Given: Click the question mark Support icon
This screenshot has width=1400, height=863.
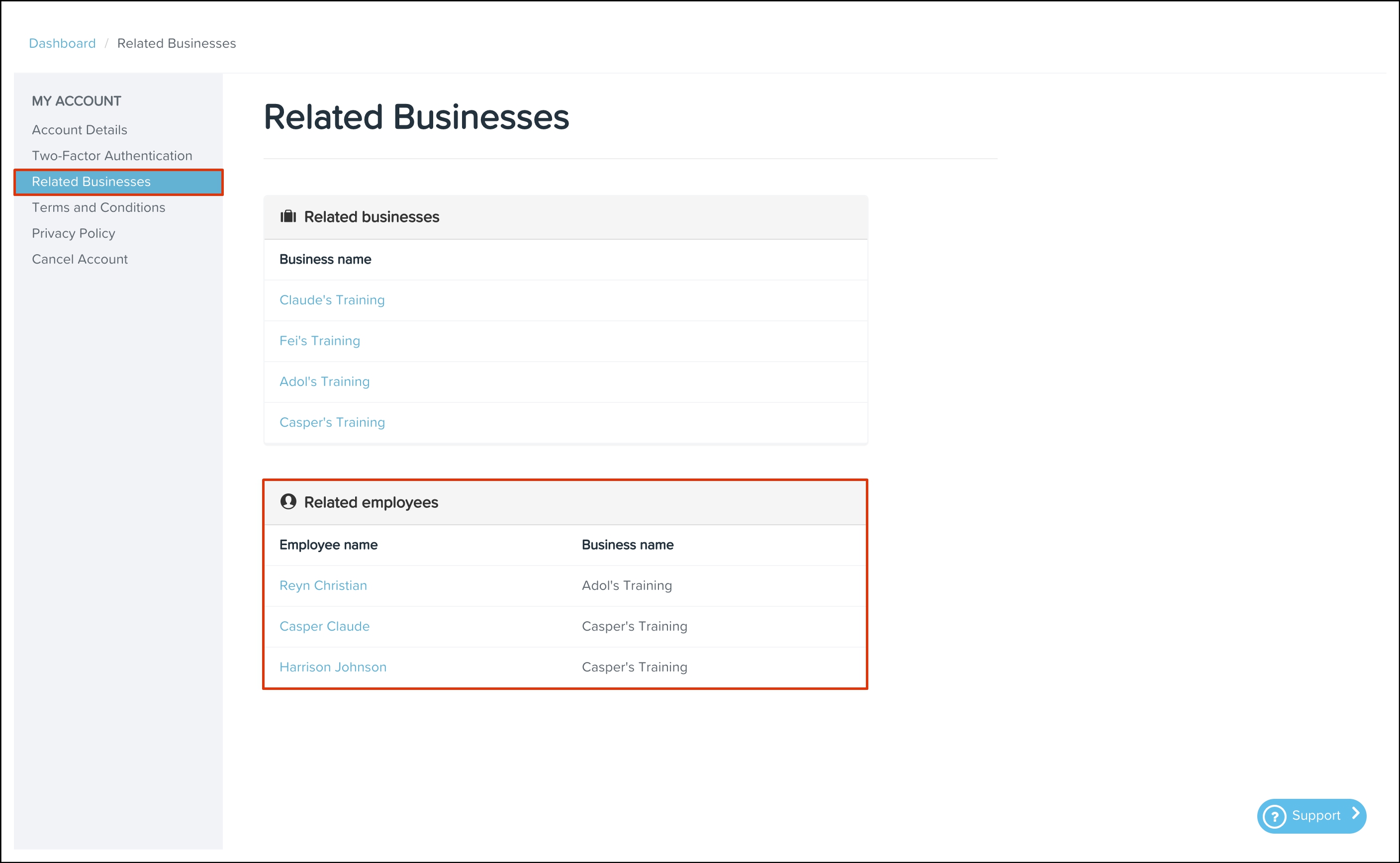Looking at the screenshot, I should pos(1275,816).
